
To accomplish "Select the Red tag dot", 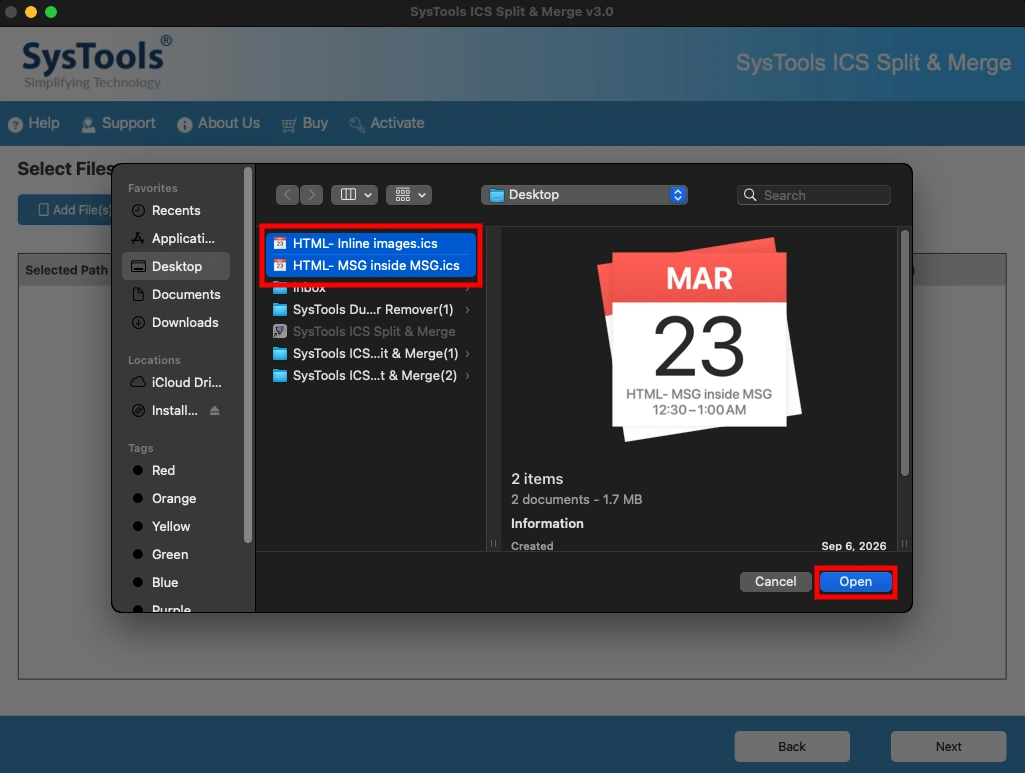I will 138,470.
